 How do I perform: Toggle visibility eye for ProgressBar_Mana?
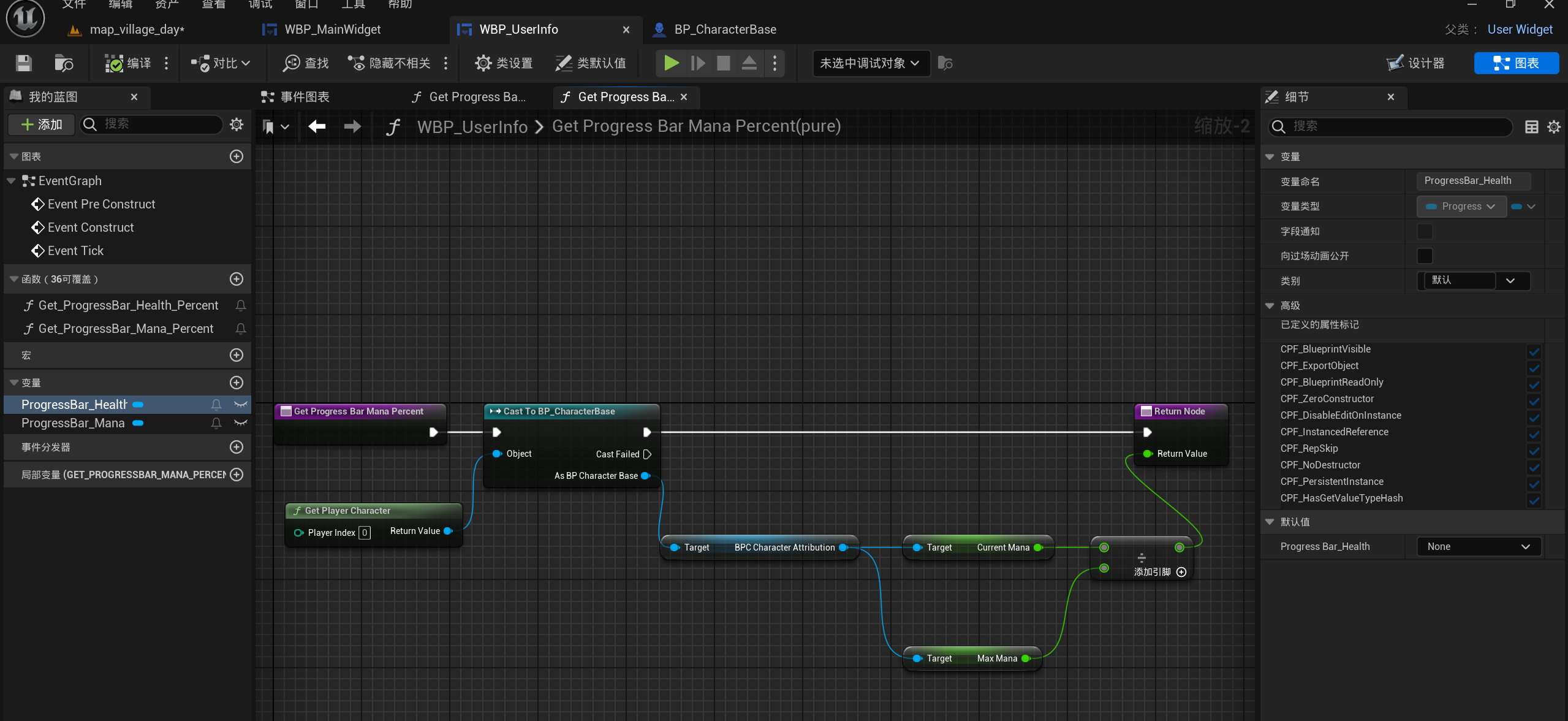click(240, 423)
